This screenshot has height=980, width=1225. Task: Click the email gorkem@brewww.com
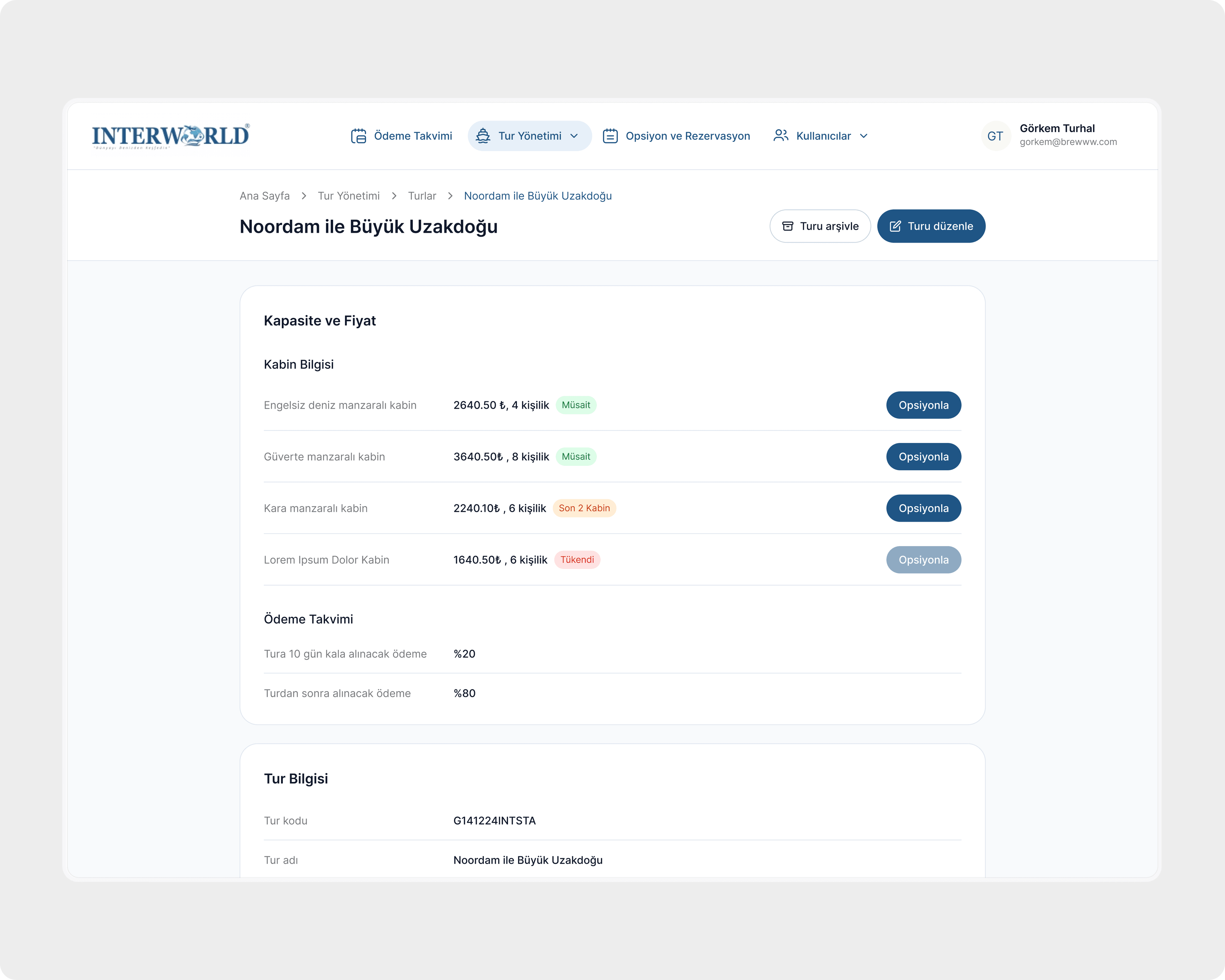[x=1068, y=142]
